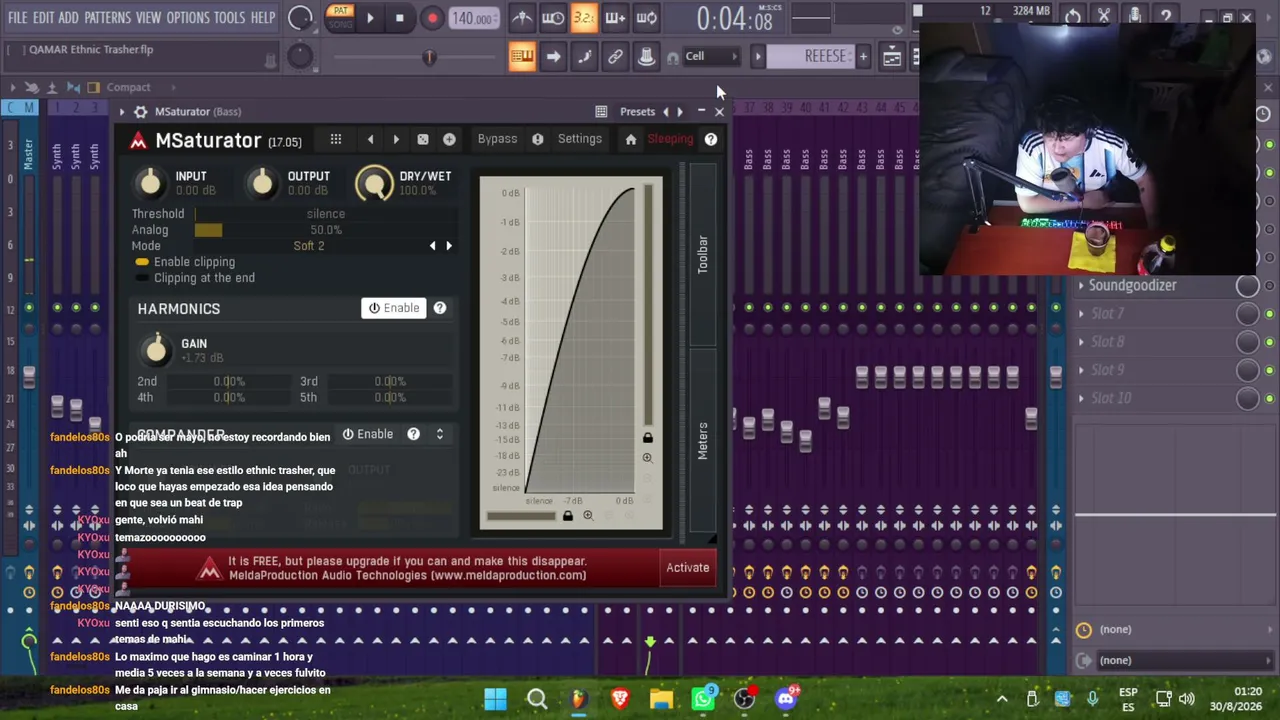The width and height of the screenshot is (1280, 720).
Task: Open the FILE menu
Action: (18, 17)
